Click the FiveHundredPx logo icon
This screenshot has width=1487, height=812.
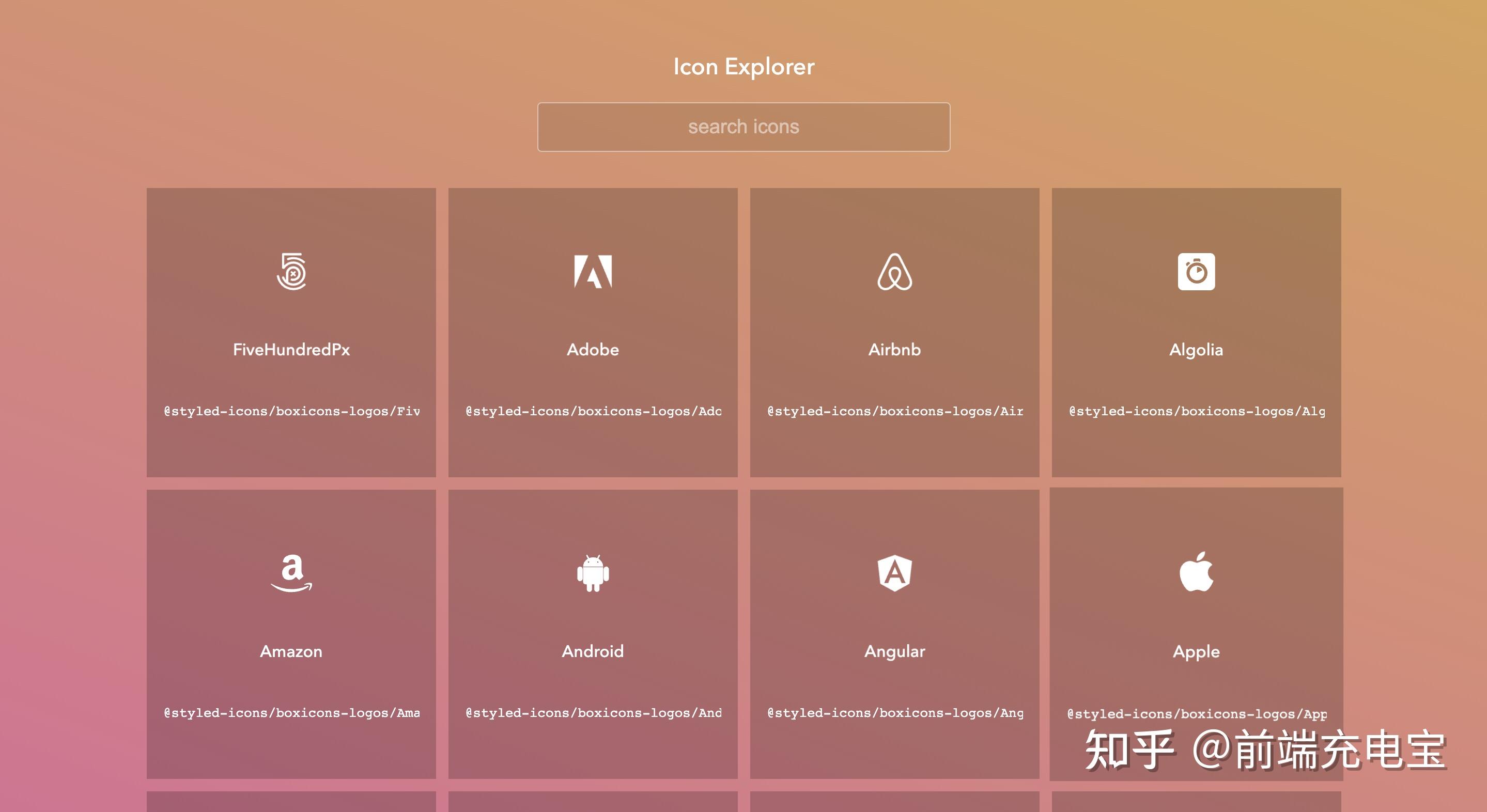[x=291, y=271]
